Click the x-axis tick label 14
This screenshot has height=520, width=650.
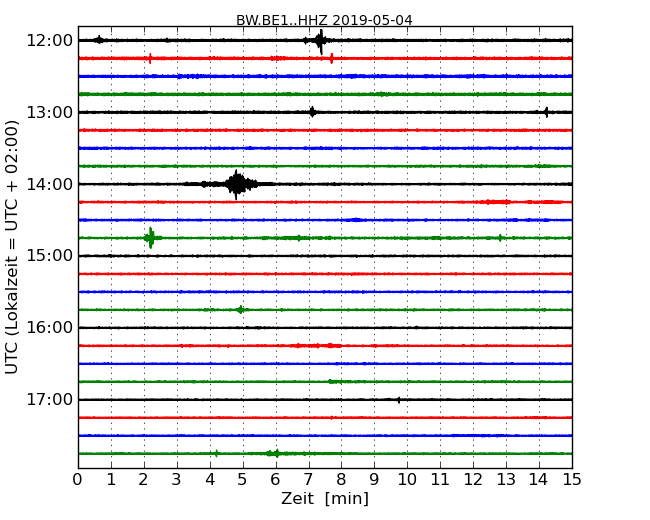[x=539, y=480]
